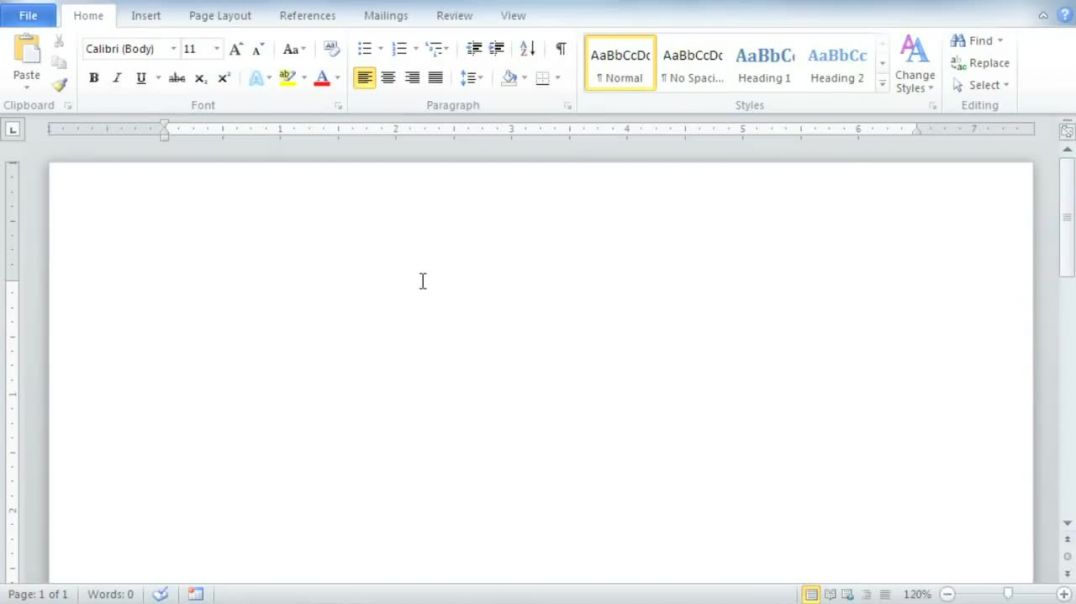Justify the paragraph text
The height and width of the screenshot is (604, 1076).
(x=435, y=78)
